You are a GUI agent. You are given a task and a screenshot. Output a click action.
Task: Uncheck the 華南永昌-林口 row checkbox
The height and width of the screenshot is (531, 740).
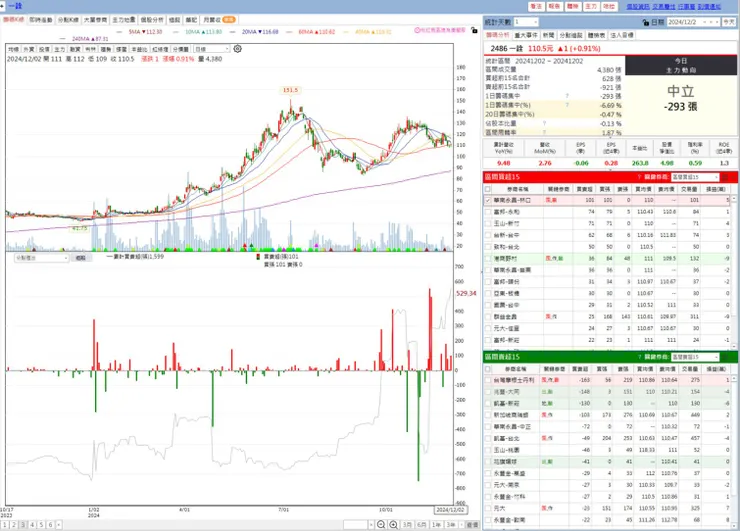[488, 200]
